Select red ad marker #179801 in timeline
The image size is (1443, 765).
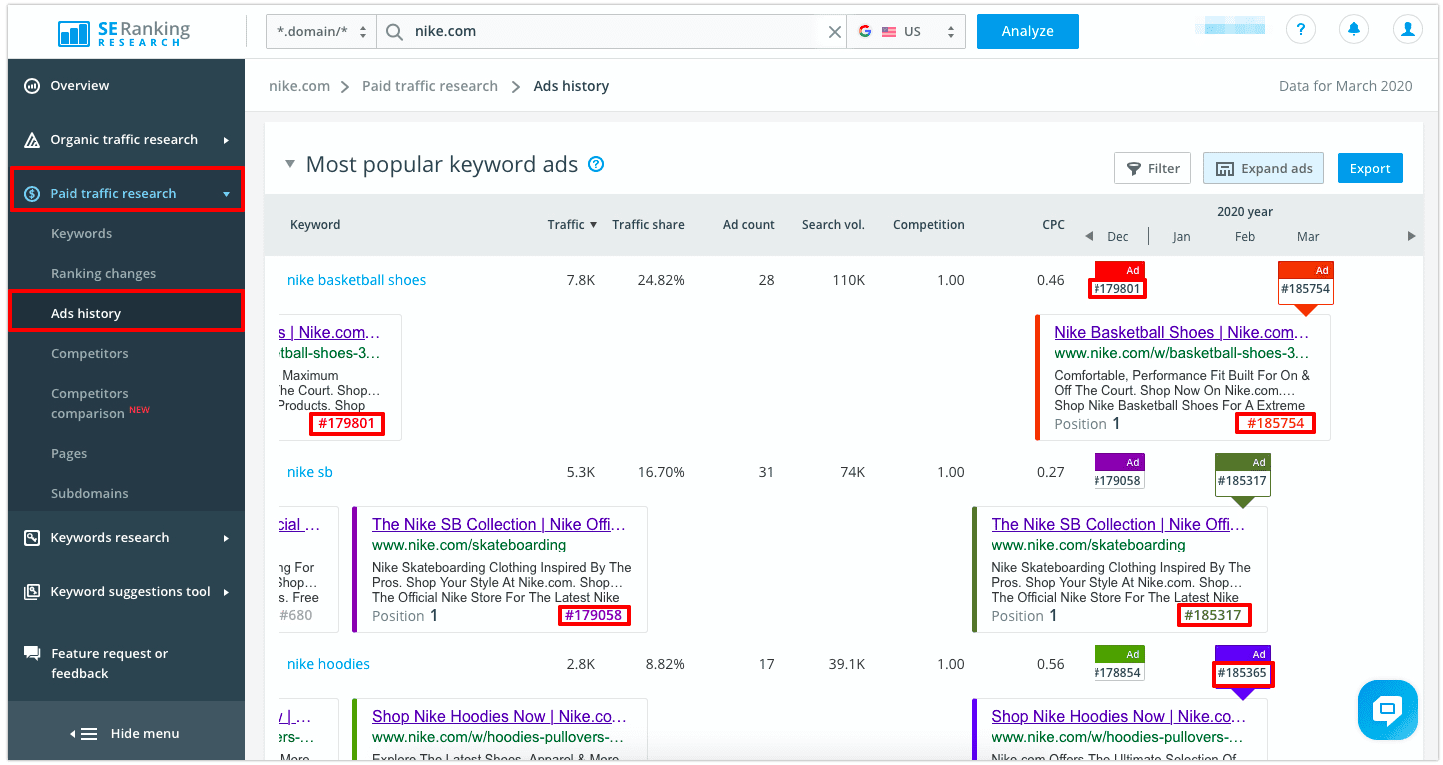pos(1119,281)
